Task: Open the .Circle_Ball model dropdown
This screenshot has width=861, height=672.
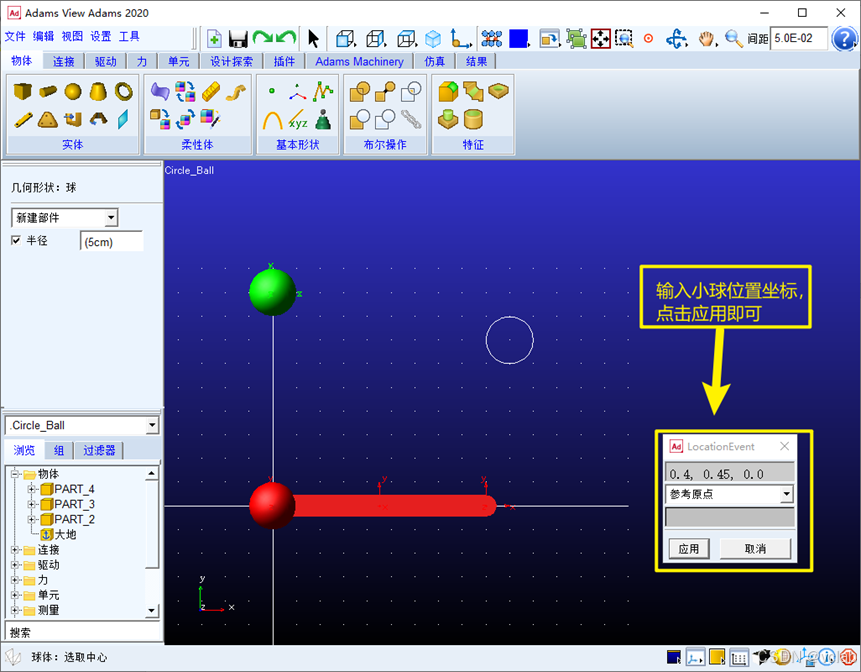Action: click(x=152, y=425)
